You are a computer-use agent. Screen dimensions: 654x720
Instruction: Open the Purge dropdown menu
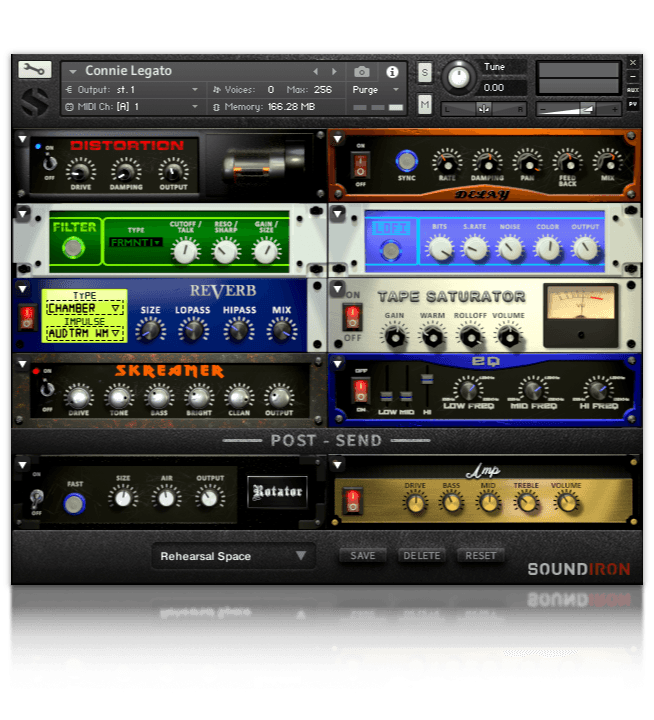[x=376, y=90]
